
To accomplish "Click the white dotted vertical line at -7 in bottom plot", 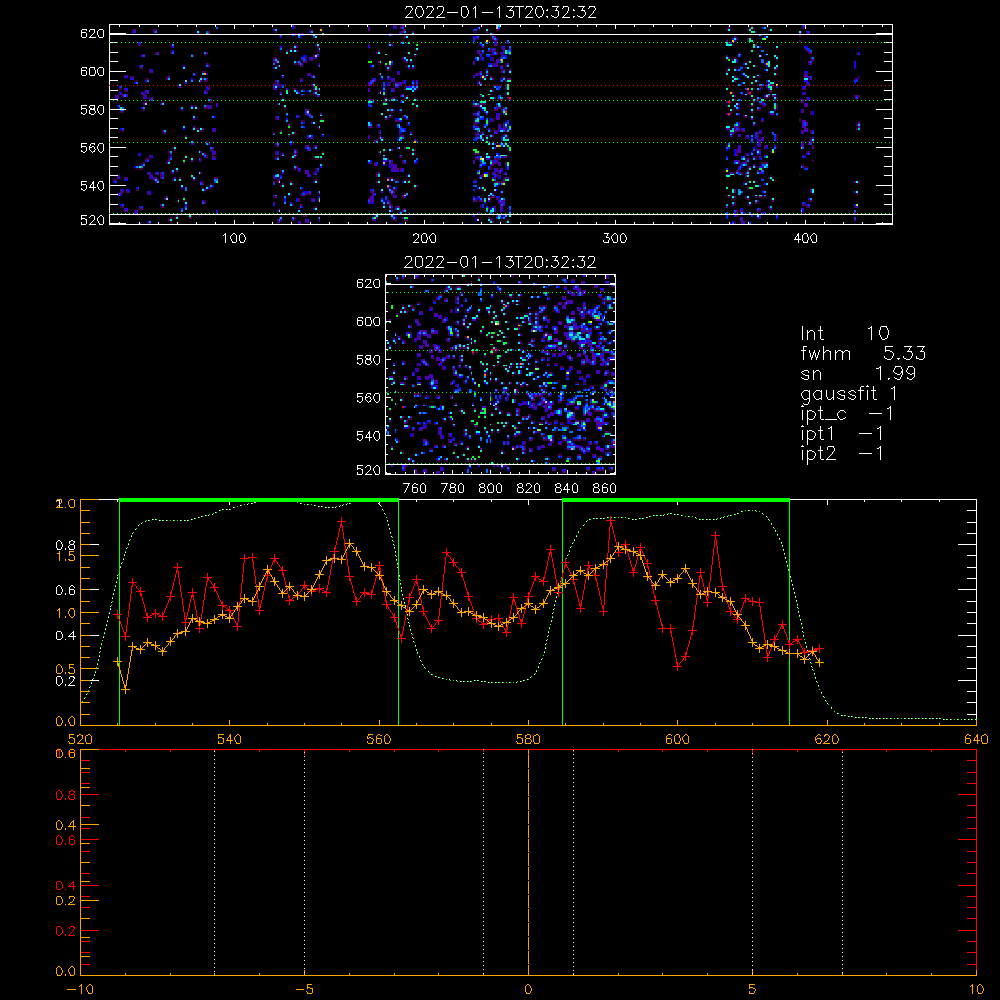I will [215, 861].
